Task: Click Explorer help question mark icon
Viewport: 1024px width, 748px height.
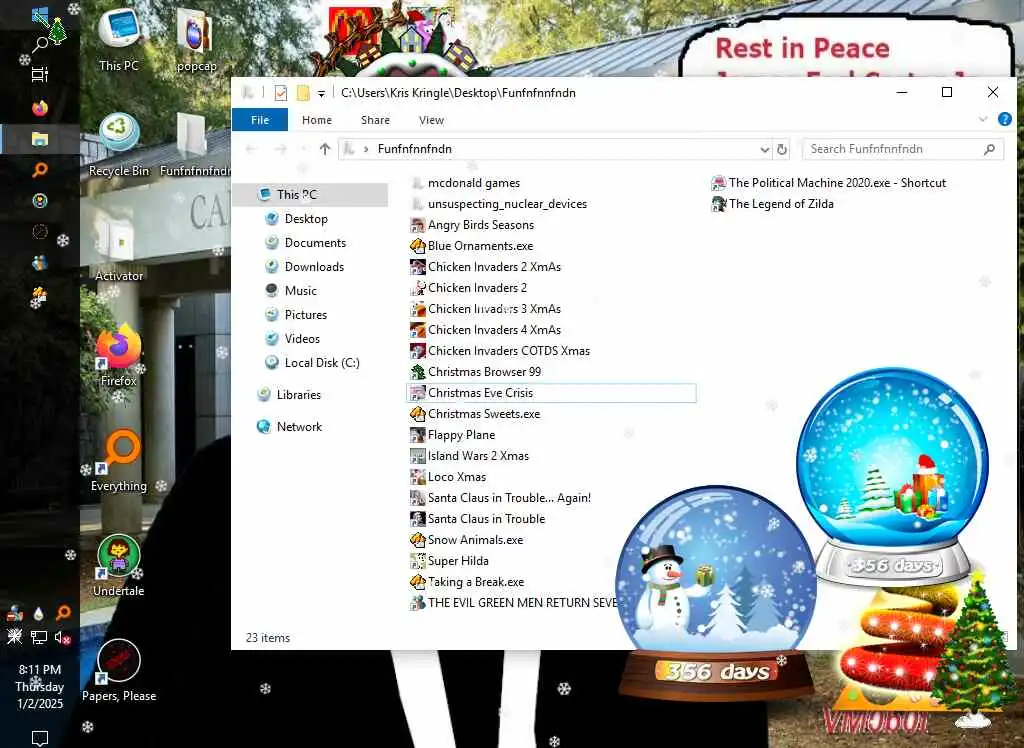Action: coord(1004,119)
